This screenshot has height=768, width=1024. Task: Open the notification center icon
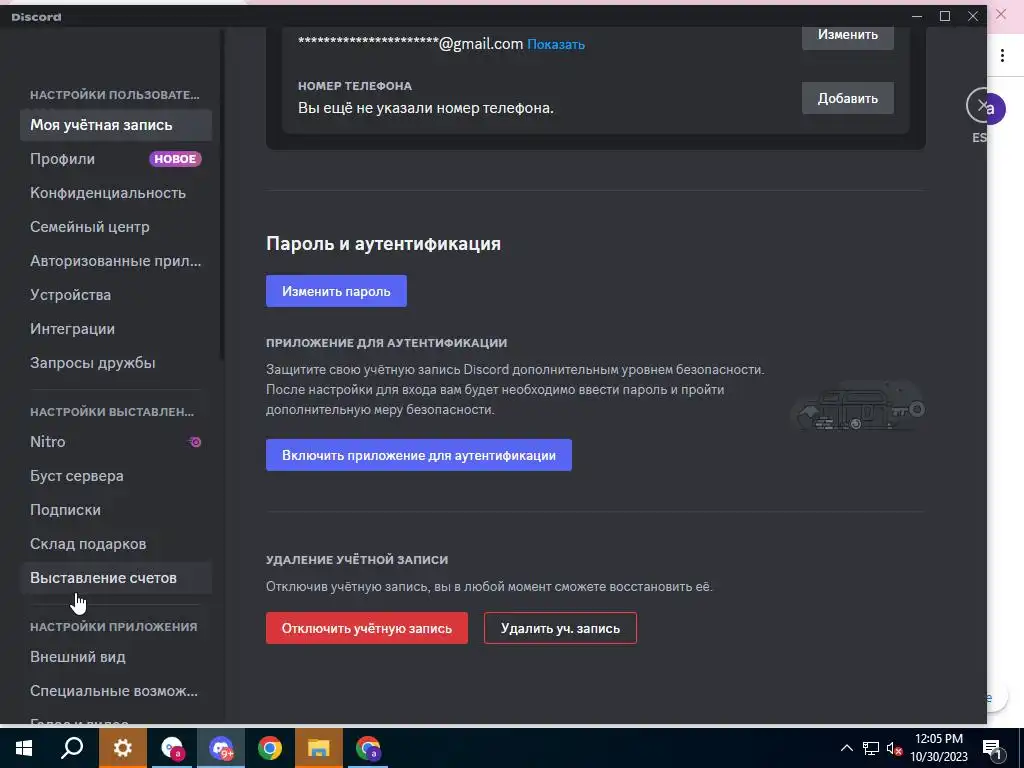[x=993, y=749]
